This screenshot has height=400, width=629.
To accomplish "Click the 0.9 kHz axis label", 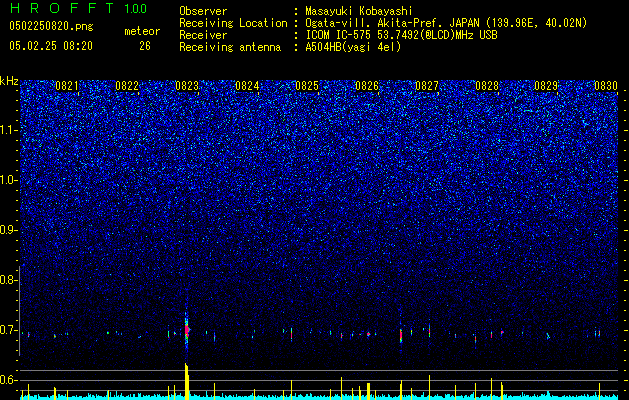I will 7,230.
